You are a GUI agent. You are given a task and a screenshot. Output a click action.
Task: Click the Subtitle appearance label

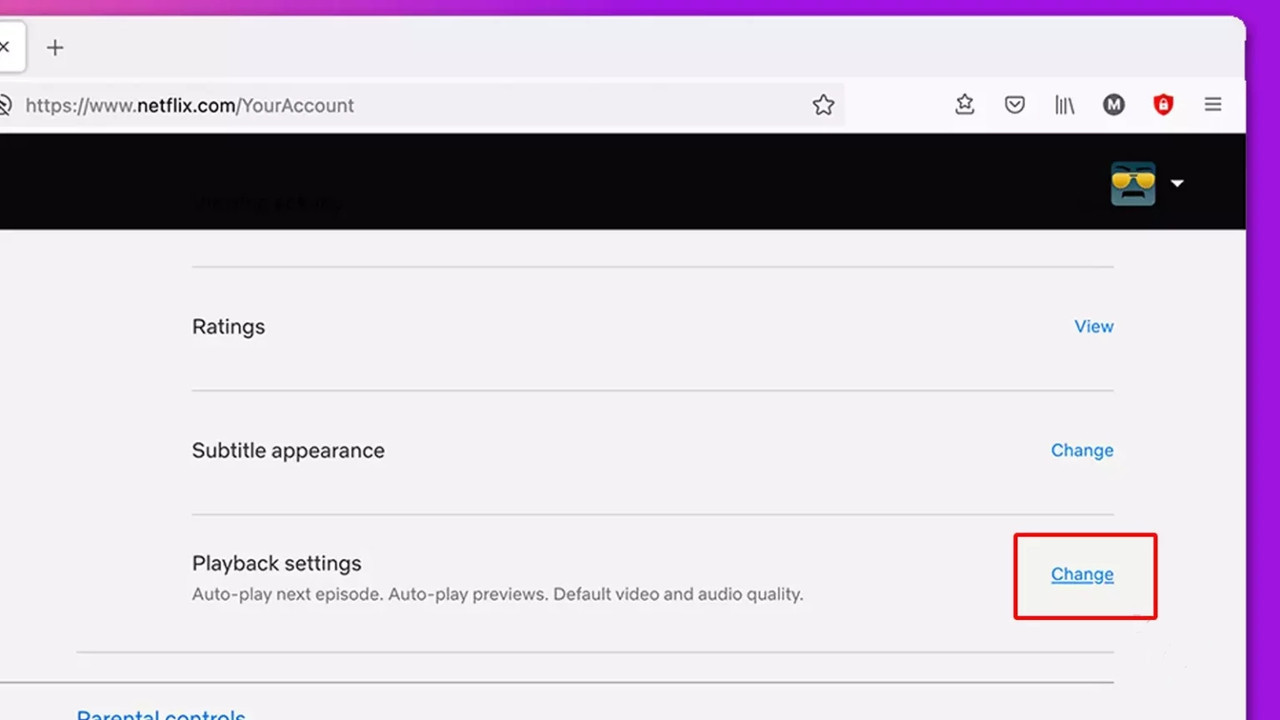click(x=288, y=451)
